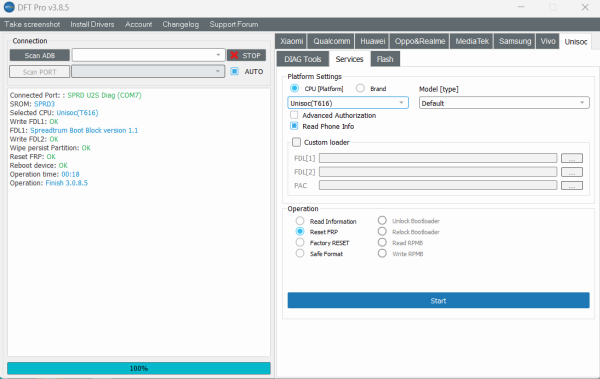Screen dimensions: 600x379
Task: Minimize the DFT Pro window
Action: point(521,7)
